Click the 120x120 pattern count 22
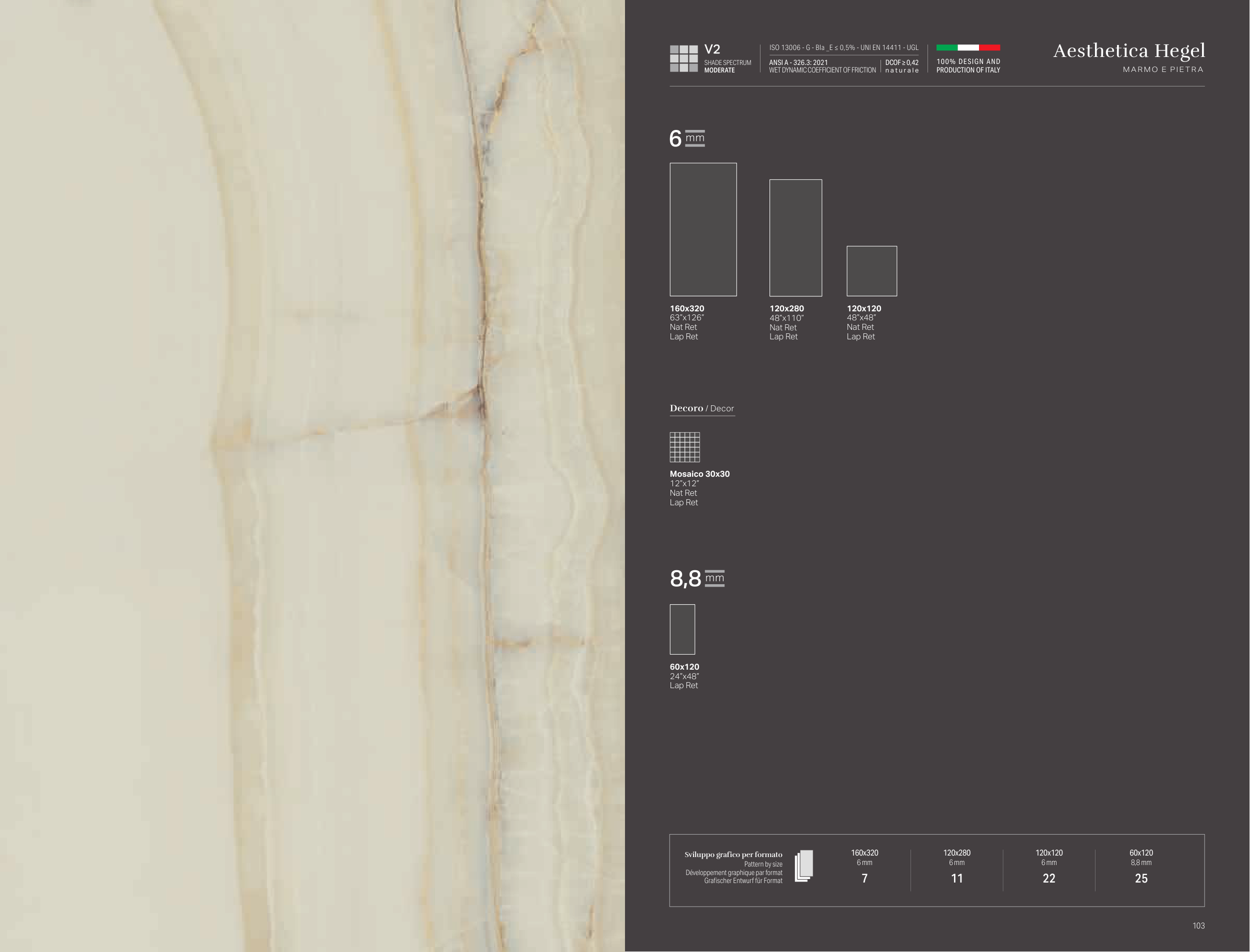The width and height of the screenshot is (1250, 952). [x=1049, y=879]
